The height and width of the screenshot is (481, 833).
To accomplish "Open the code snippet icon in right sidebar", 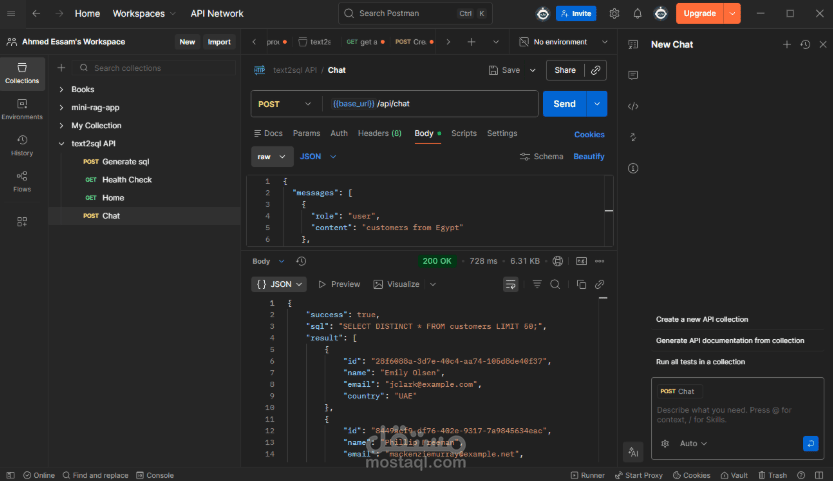I will tap(633, 106).
